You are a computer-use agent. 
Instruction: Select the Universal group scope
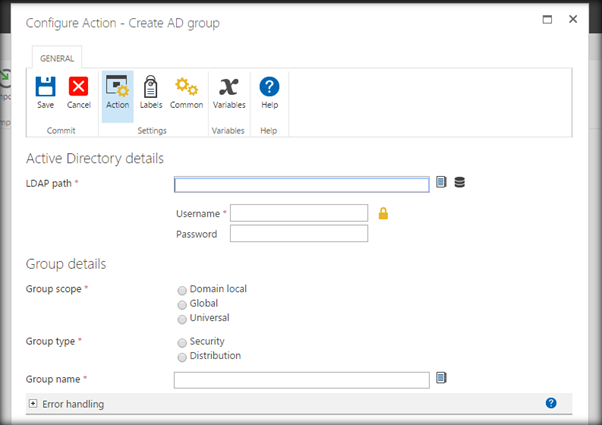point(182,319)
